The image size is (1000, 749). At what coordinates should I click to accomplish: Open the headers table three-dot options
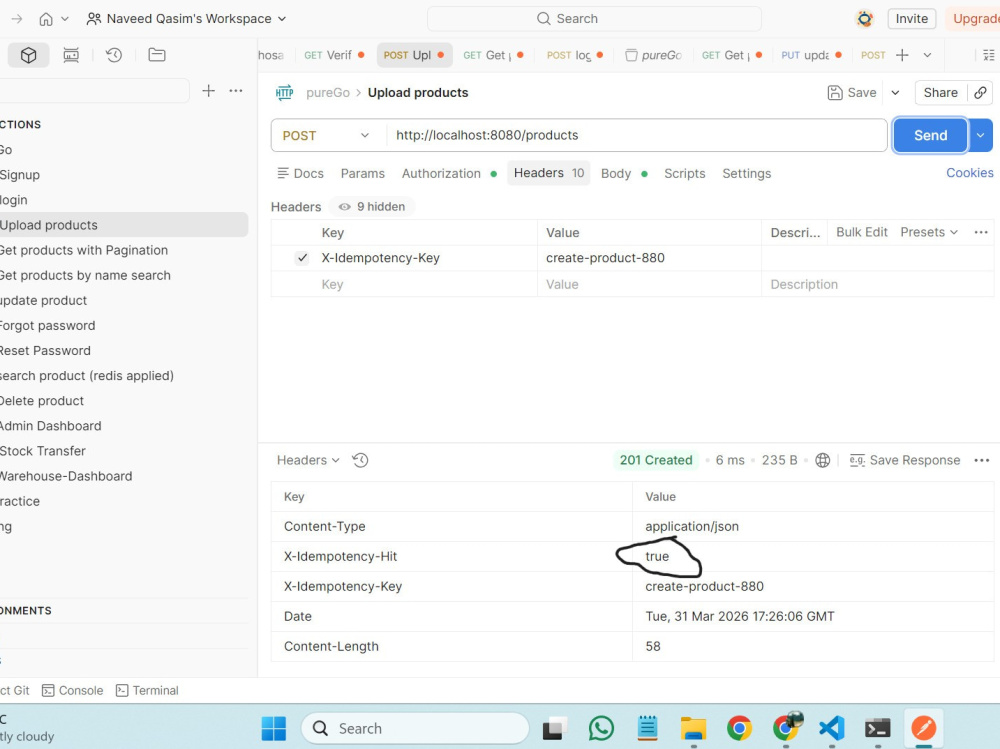click(x=981, y=232)
